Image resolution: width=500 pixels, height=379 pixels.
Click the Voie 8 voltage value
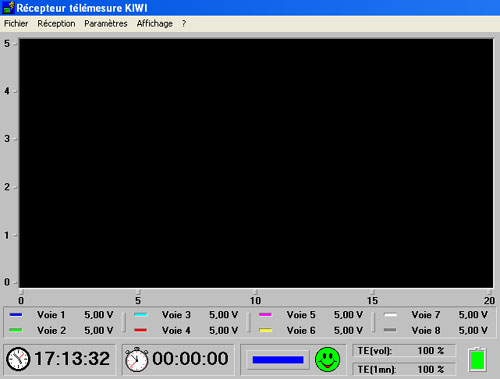[473, 330]
